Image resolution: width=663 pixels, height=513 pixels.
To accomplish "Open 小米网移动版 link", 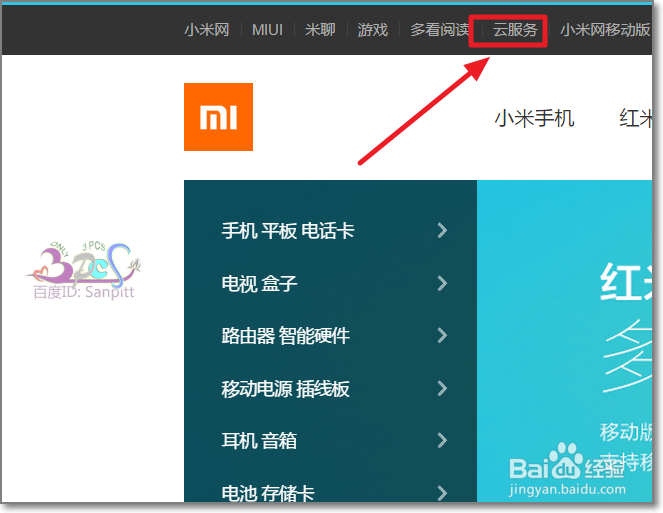I will point(605,30).
